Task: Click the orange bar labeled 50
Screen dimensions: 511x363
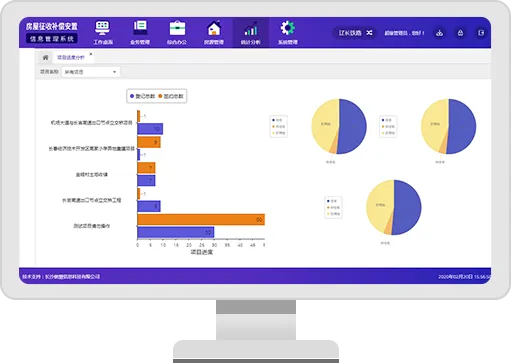Action: (x=201, y=220)
